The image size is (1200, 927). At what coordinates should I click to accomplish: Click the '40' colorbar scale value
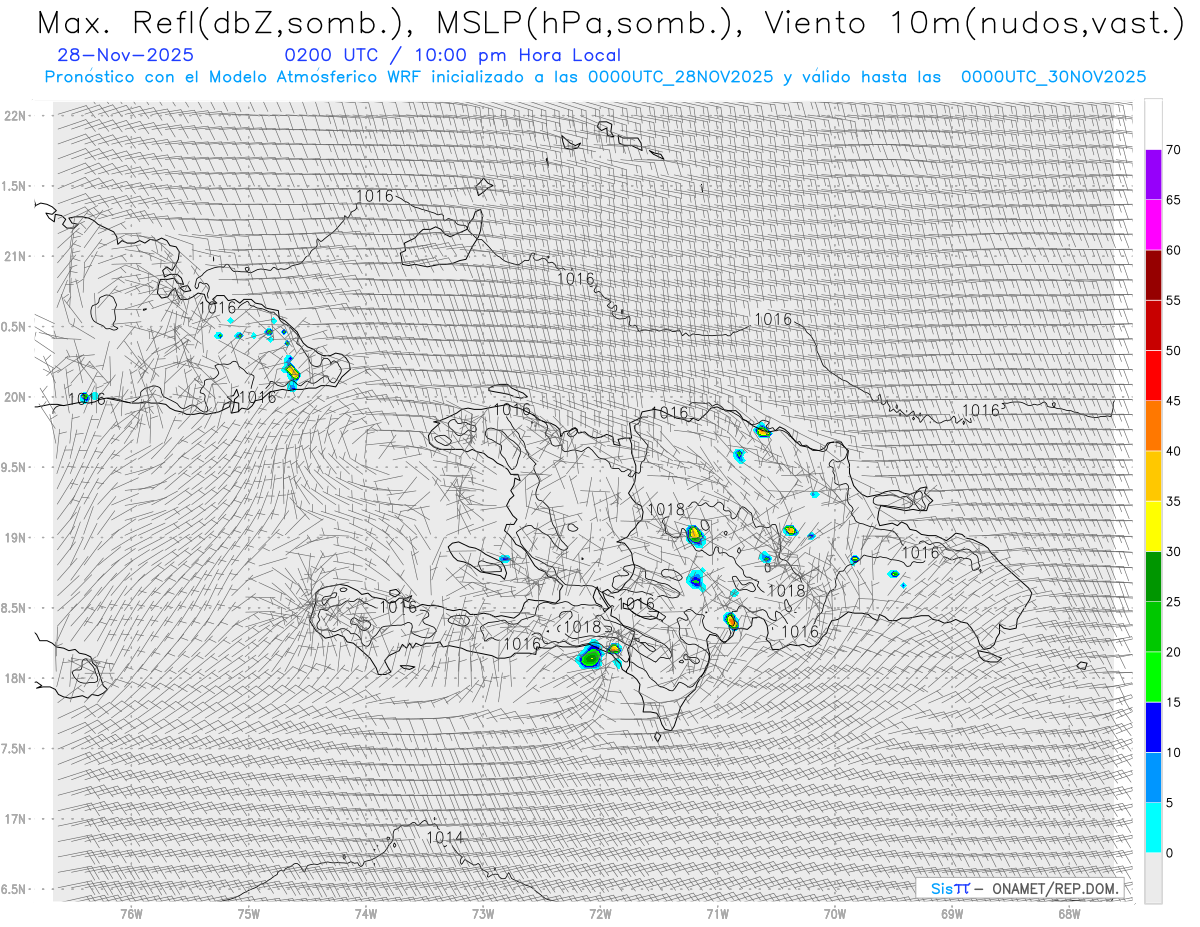(1174, 451)
